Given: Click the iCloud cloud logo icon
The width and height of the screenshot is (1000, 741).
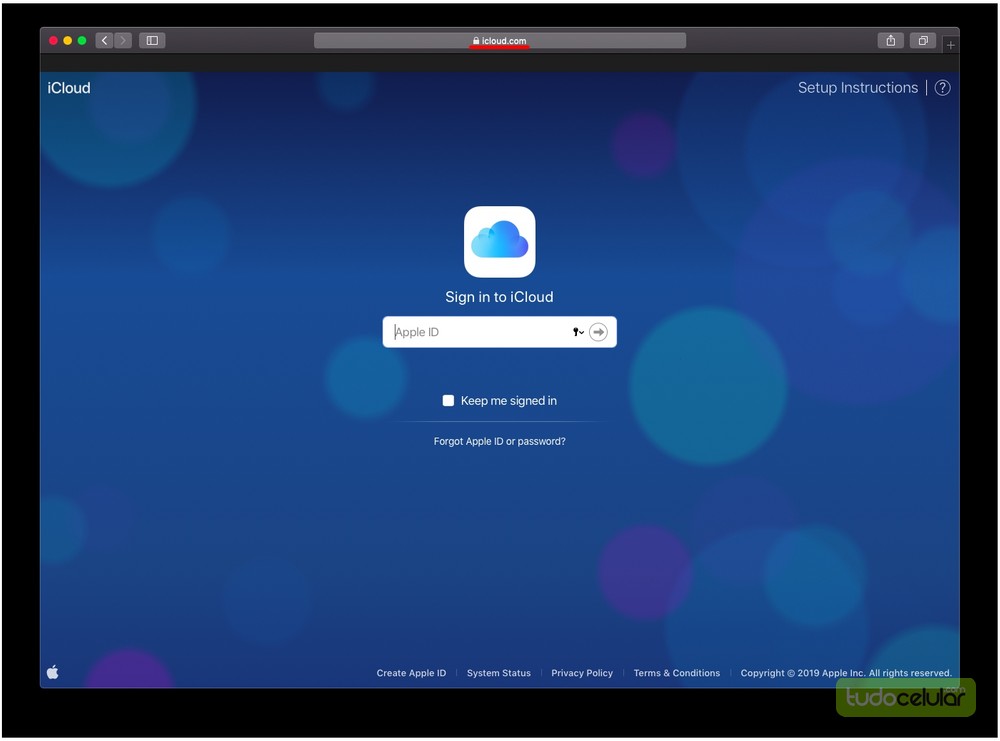Looking at the screenshot, I should coord(499,242).
